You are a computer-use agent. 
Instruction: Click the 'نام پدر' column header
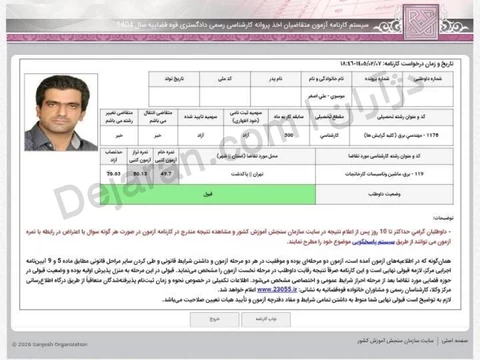pyautogui.click(x=276, y=79)
